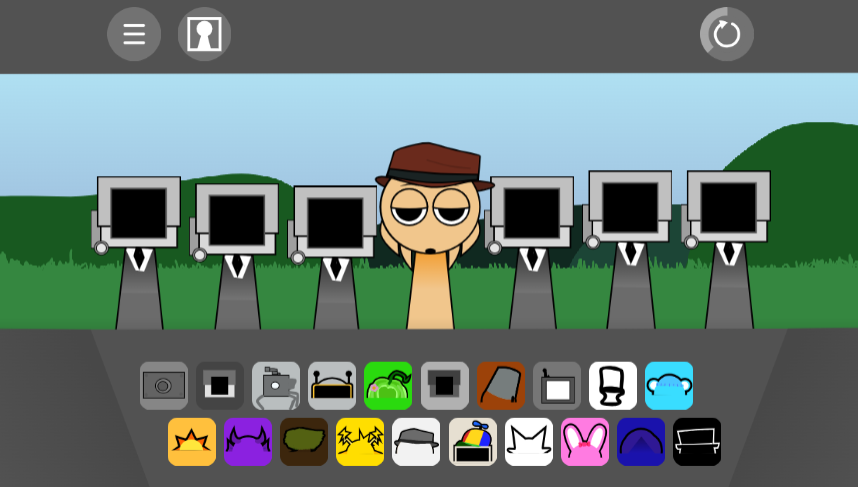Select the white cat ears icon
Viewport: 858px width, 487px height.
[x=529, y=442]
